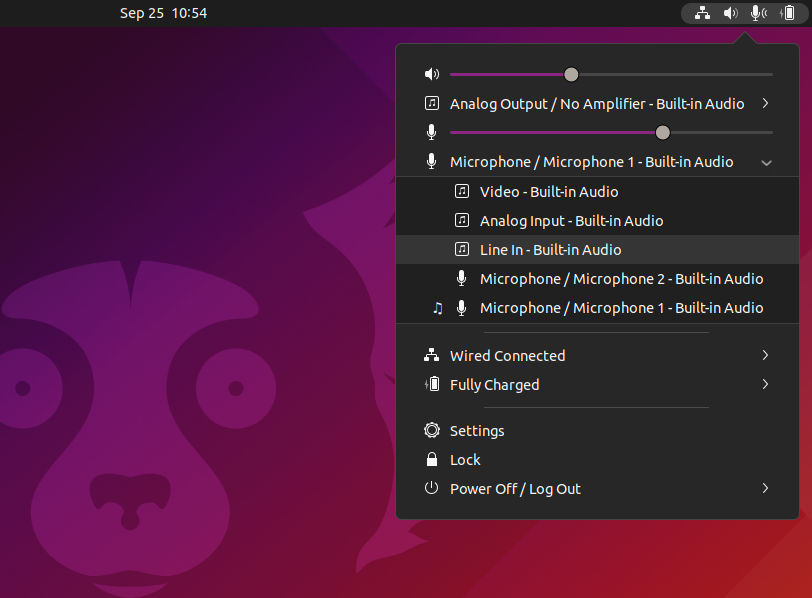Expand the Analog Output device options
The height and width of the screenshot is (598, 812).
767,103
